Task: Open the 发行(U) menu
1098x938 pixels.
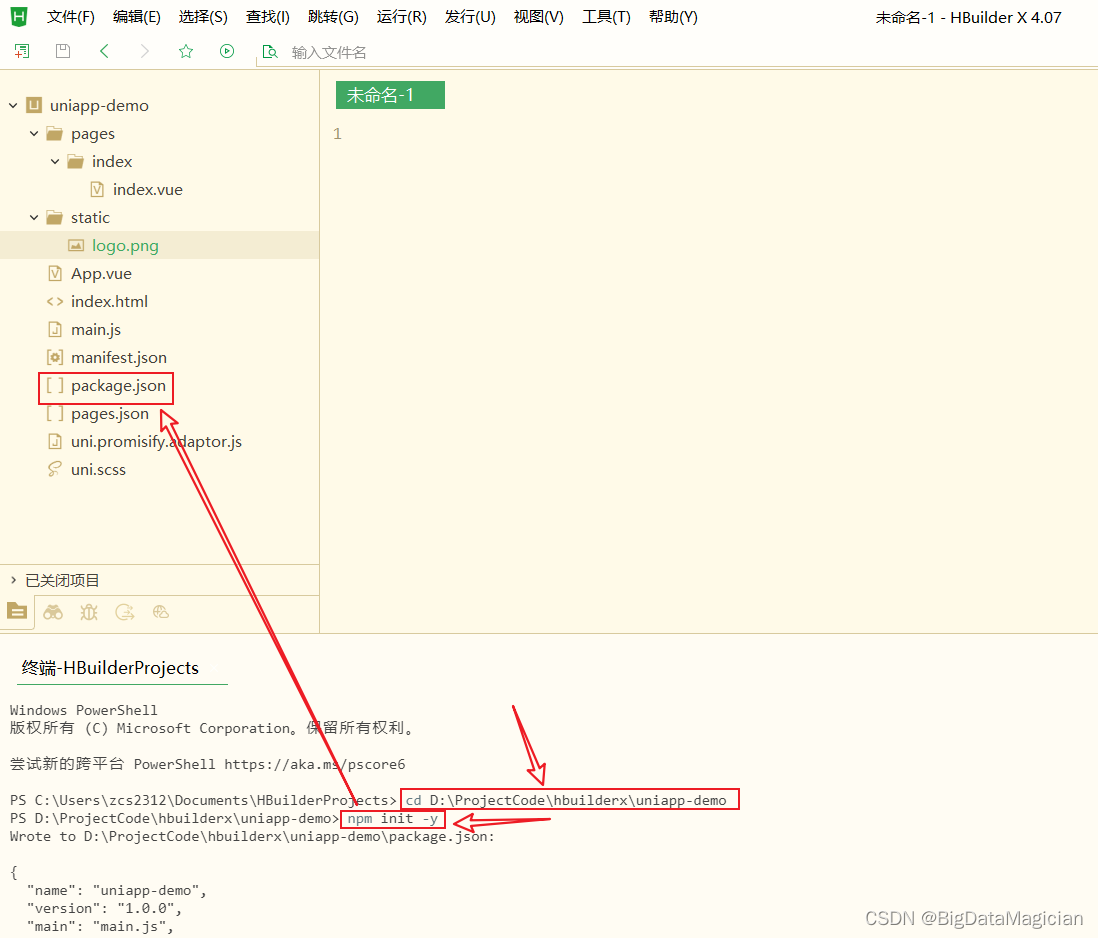Action: click(470, 18)
